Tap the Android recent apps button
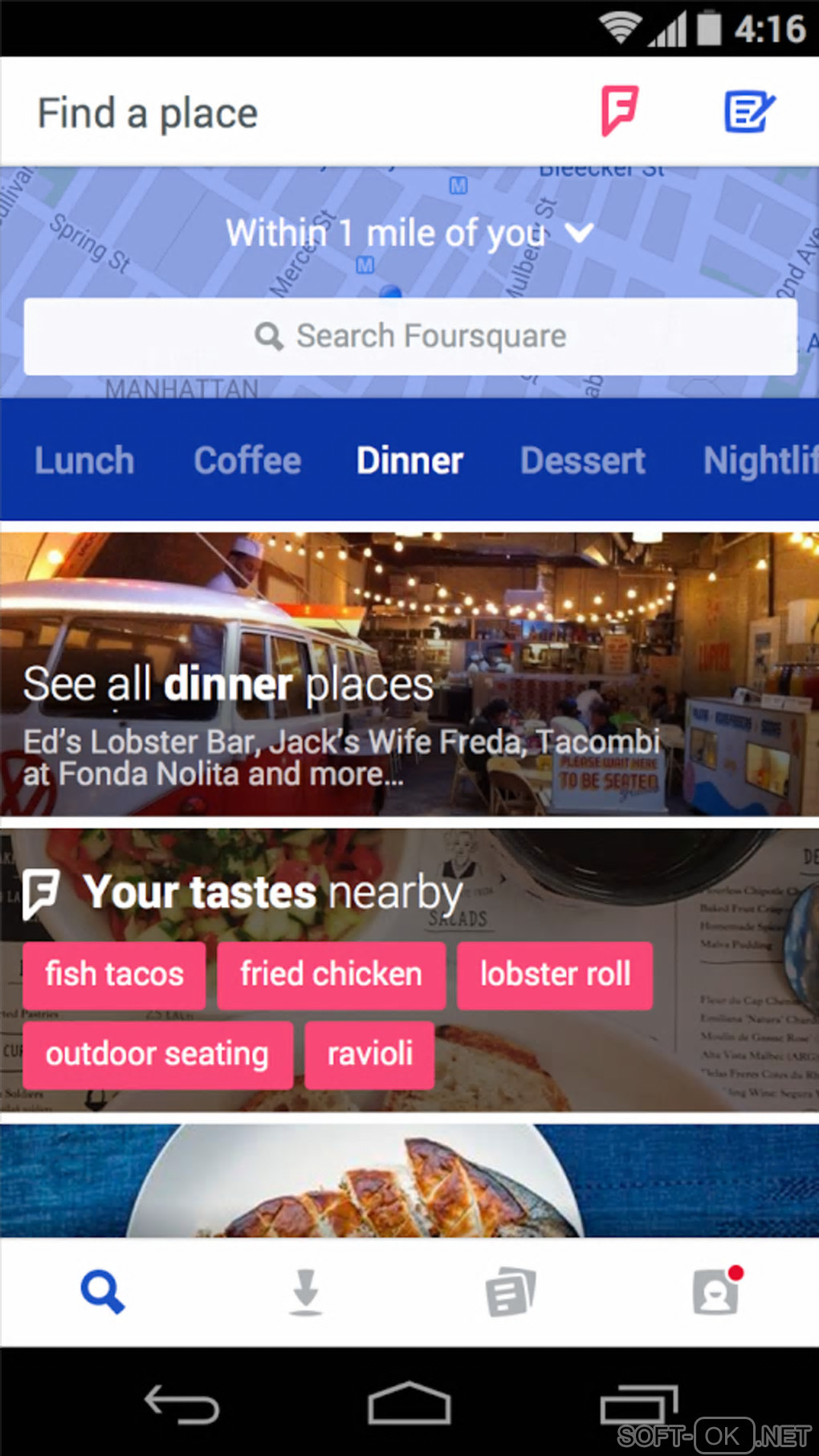 pyautogui.click(x=639, y=1405)
